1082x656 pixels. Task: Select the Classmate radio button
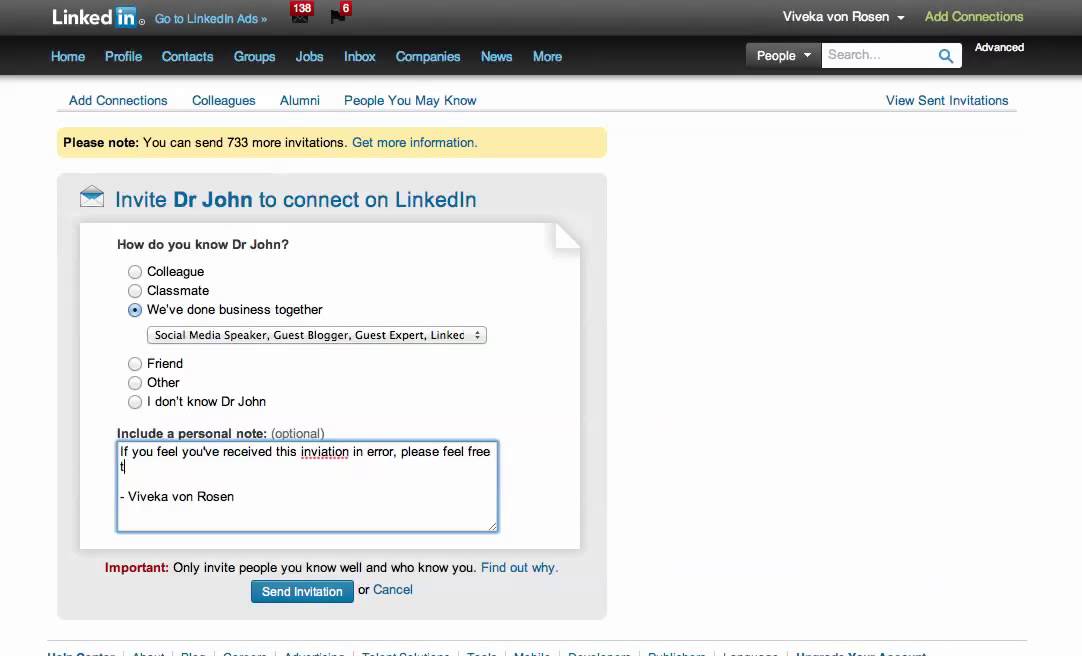(x=135, y=291)
